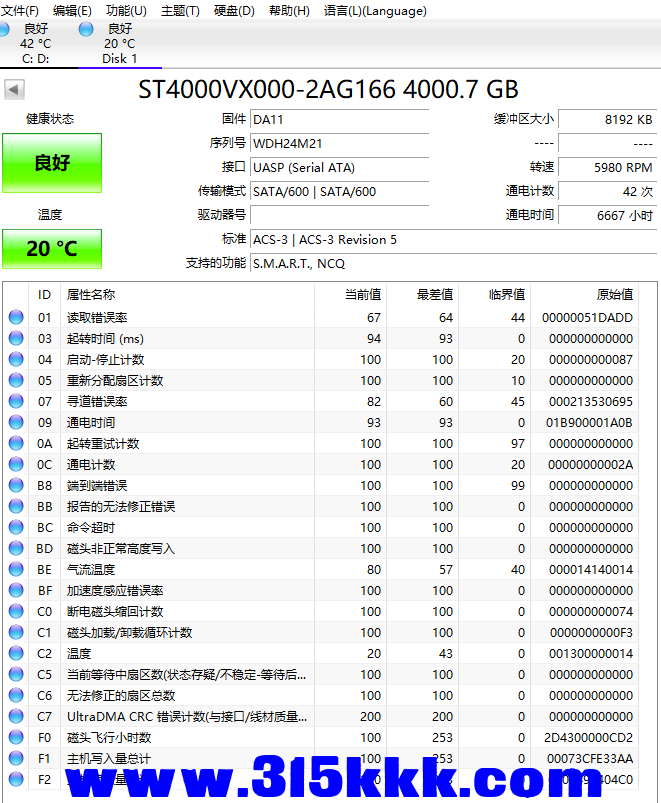Click the buffer size 8192 KB value
Screen dimensions: 661x803
pyautogui.click(x=607, y=120)
